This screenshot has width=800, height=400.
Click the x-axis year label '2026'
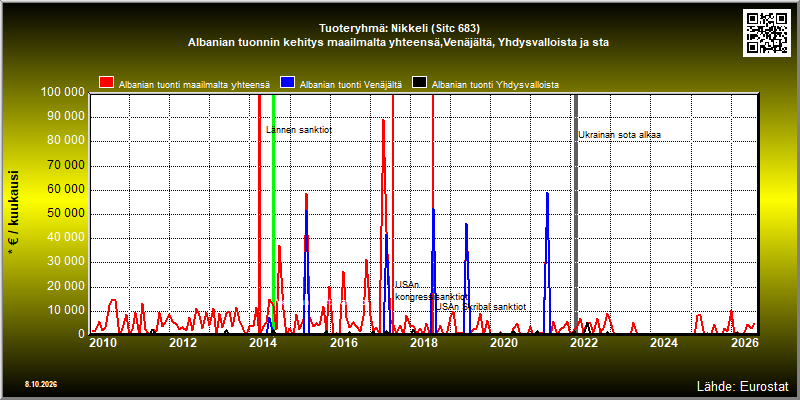coord(744,343)
